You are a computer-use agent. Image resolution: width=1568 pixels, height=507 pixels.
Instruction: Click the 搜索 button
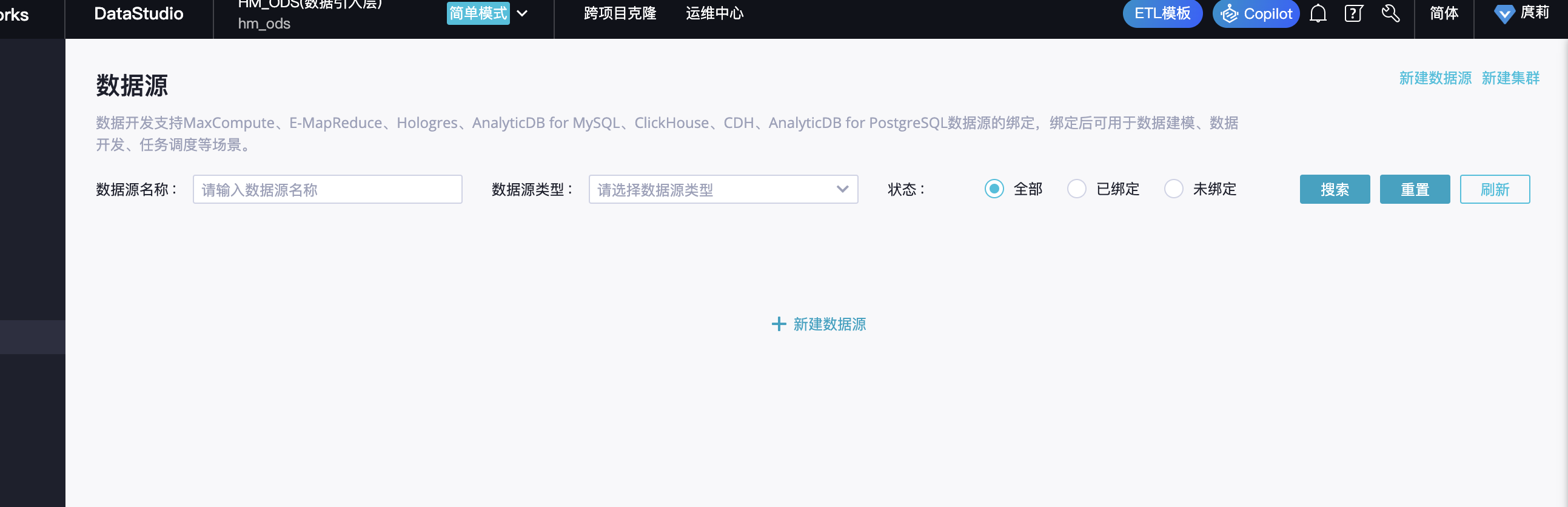click(1335, 189)
